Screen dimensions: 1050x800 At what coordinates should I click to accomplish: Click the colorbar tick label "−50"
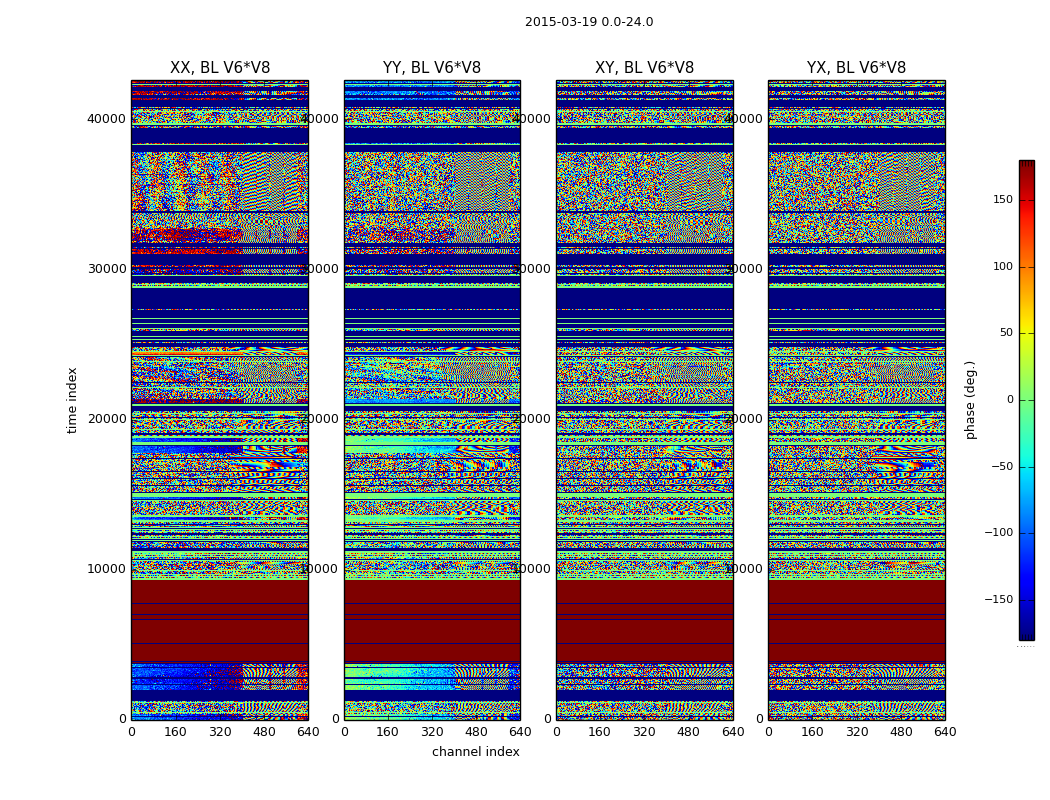click(x=1002, y=467)
